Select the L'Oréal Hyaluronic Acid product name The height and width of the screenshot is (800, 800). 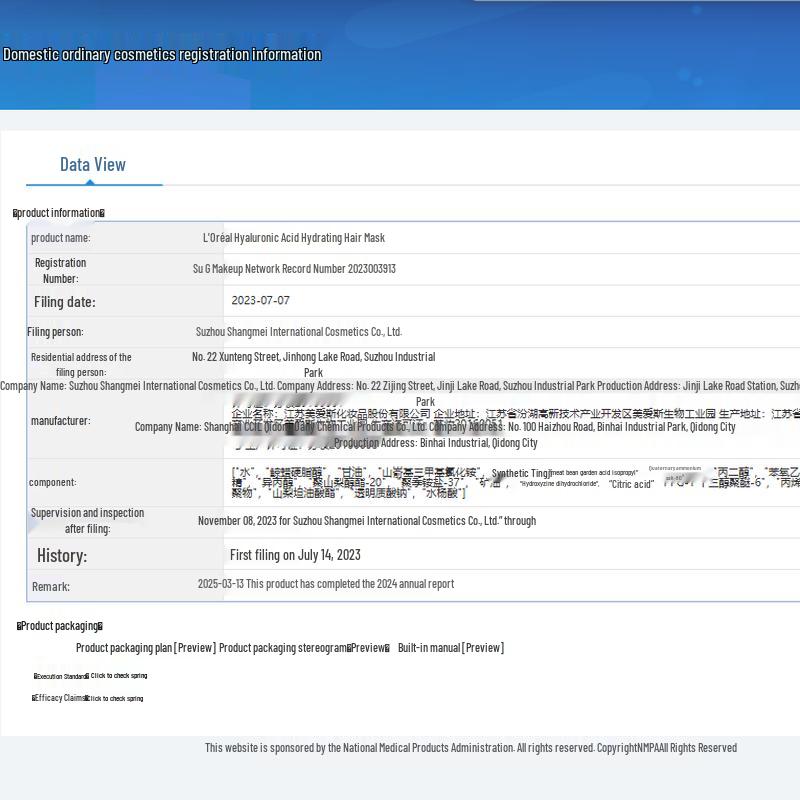pyautogui.click(x=294, y=238)
